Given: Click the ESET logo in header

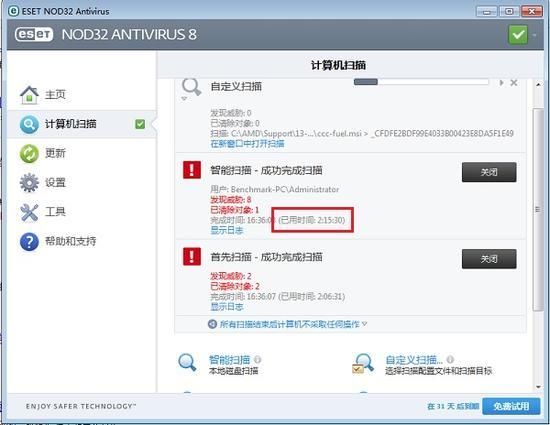Looking at the screenshot, I should point(34,34).
